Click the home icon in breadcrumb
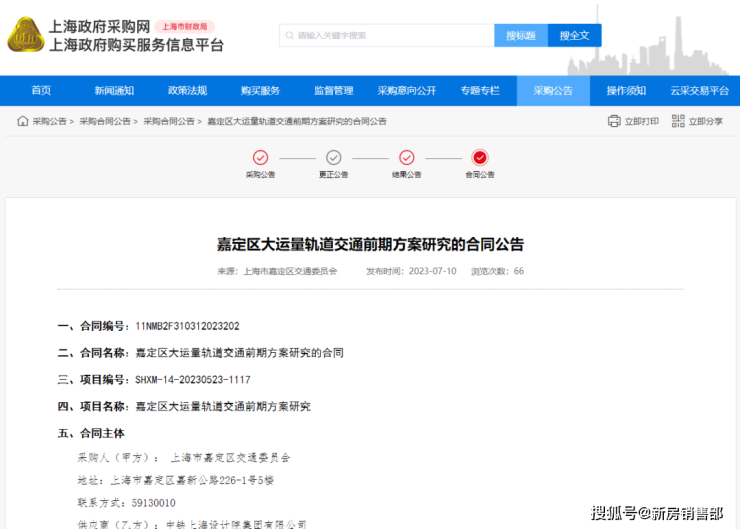The image size is (740, 529). pos(23,121)
